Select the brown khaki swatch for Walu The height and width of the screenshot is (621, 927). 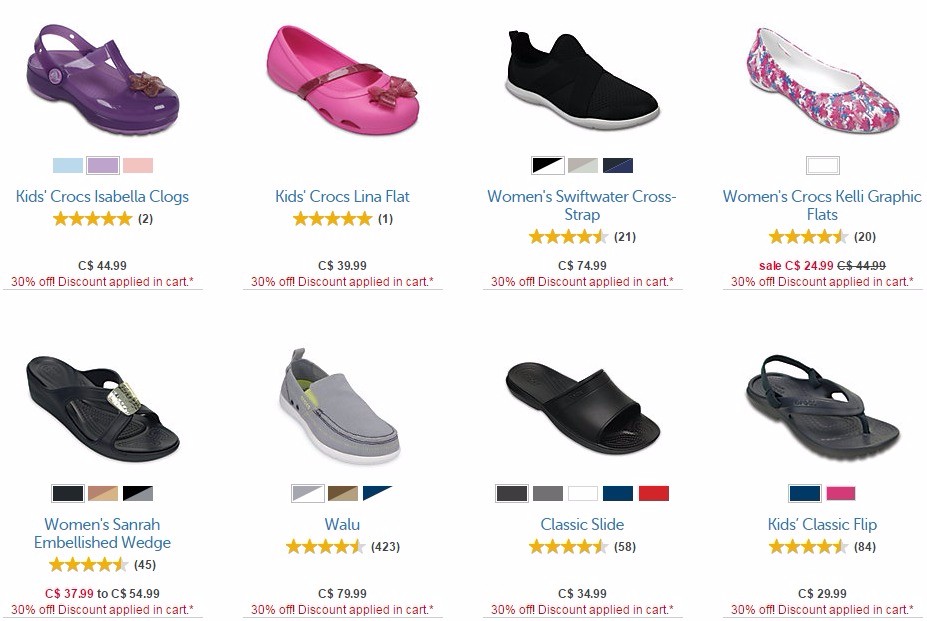click(x=342, y=493)
